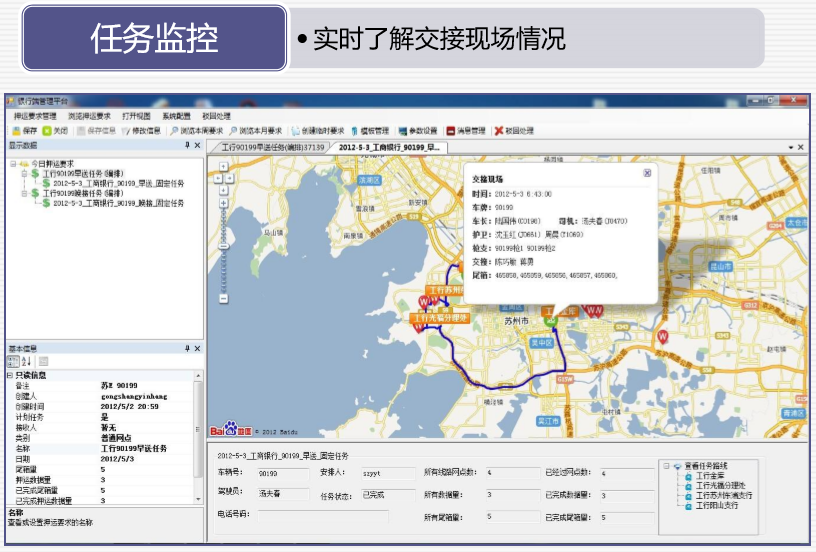This screenshot has width=816, height=552.
Task: Click the red W marker near 昆山 road
Action: pyautogui.click(x=662, y=336)
